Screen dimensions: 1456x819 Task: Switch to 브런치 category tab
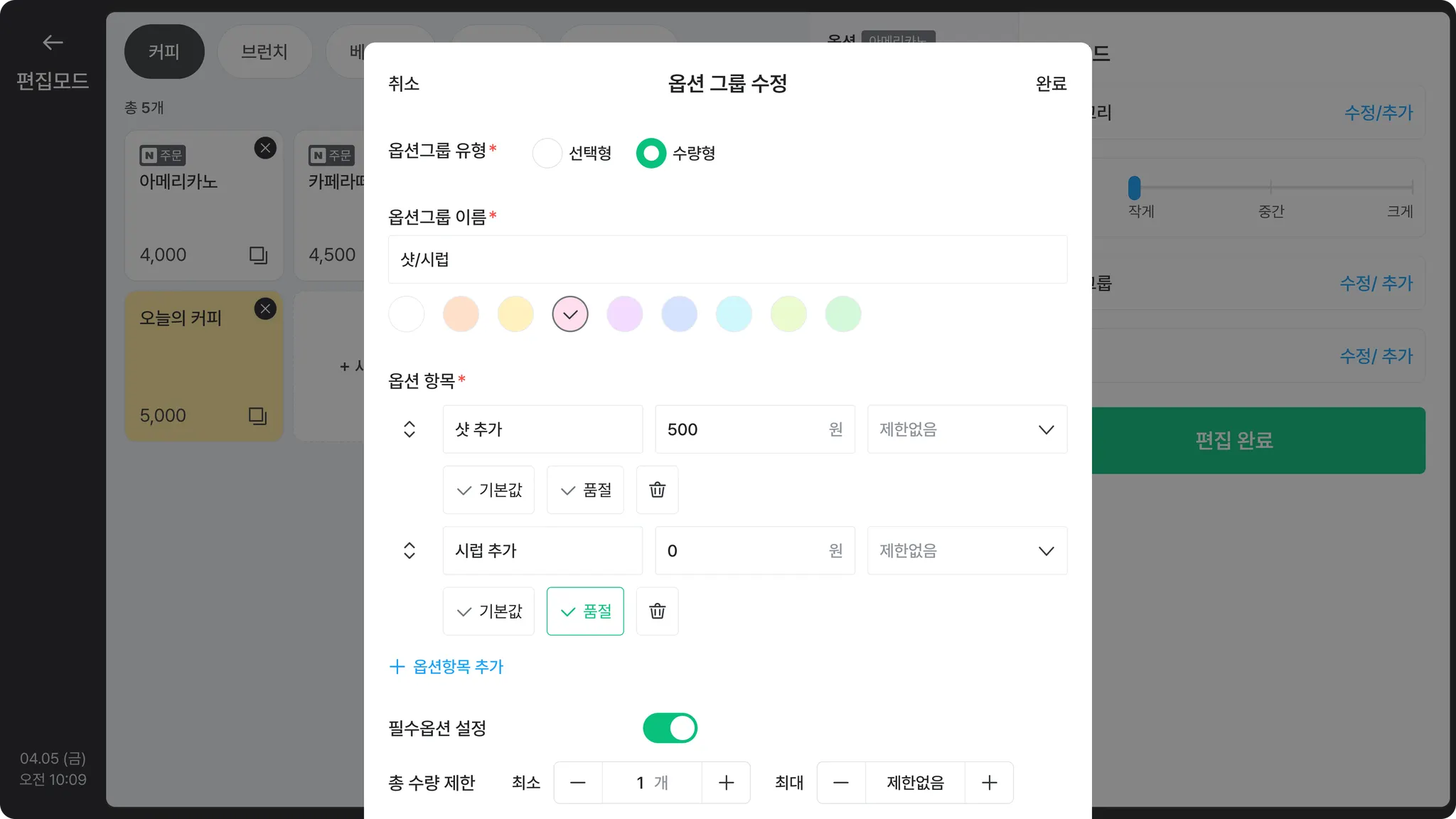(264, 52)
